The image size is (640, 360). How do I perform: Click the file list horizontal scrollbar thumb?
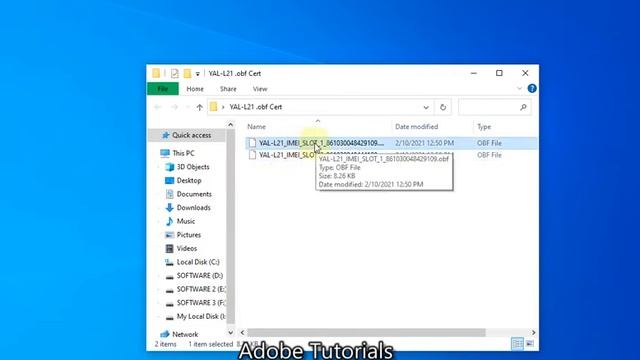click(366, 333)
